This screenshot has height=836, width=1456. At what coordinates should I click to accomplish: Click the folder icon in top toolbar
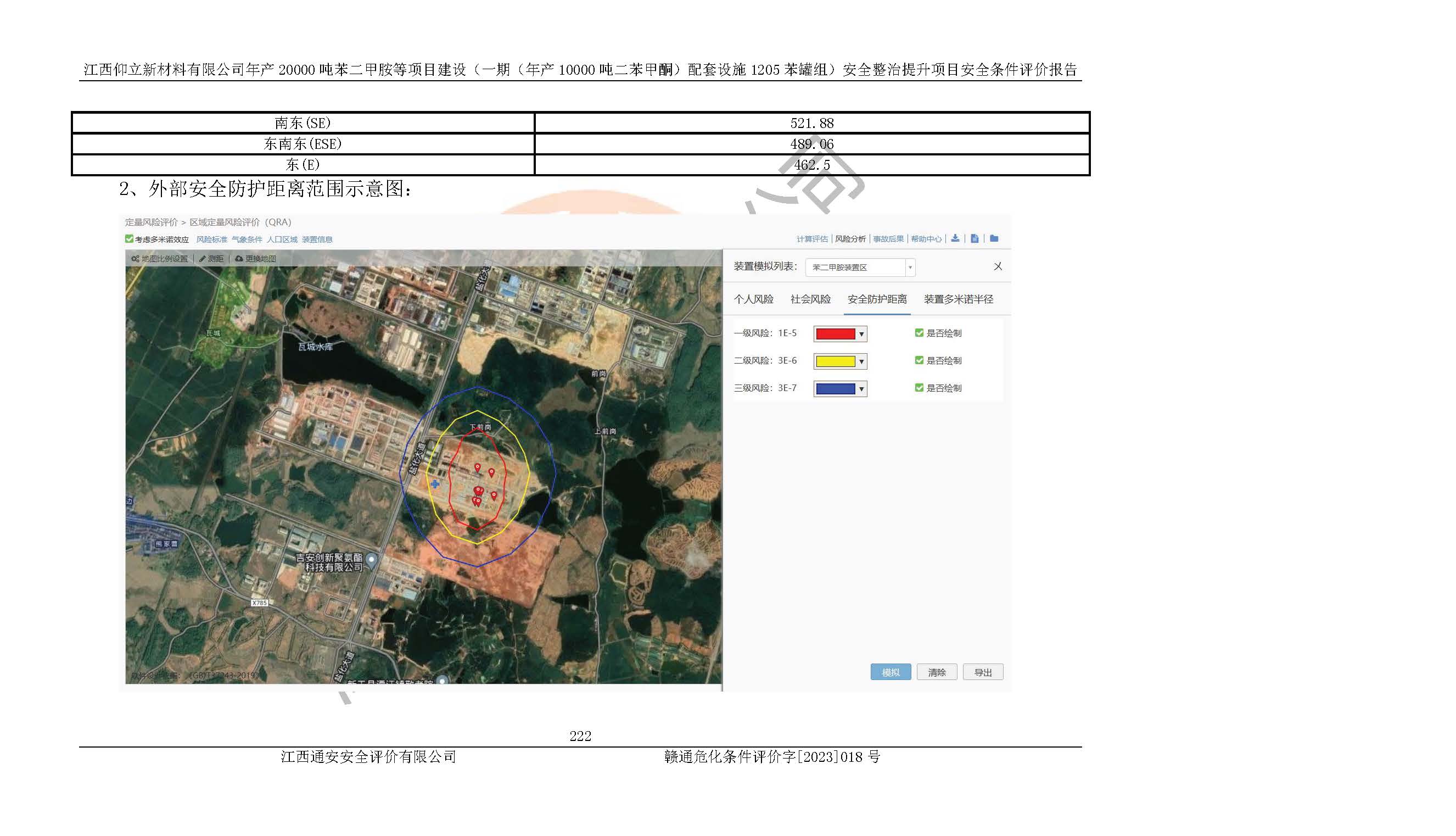(994, 238)
